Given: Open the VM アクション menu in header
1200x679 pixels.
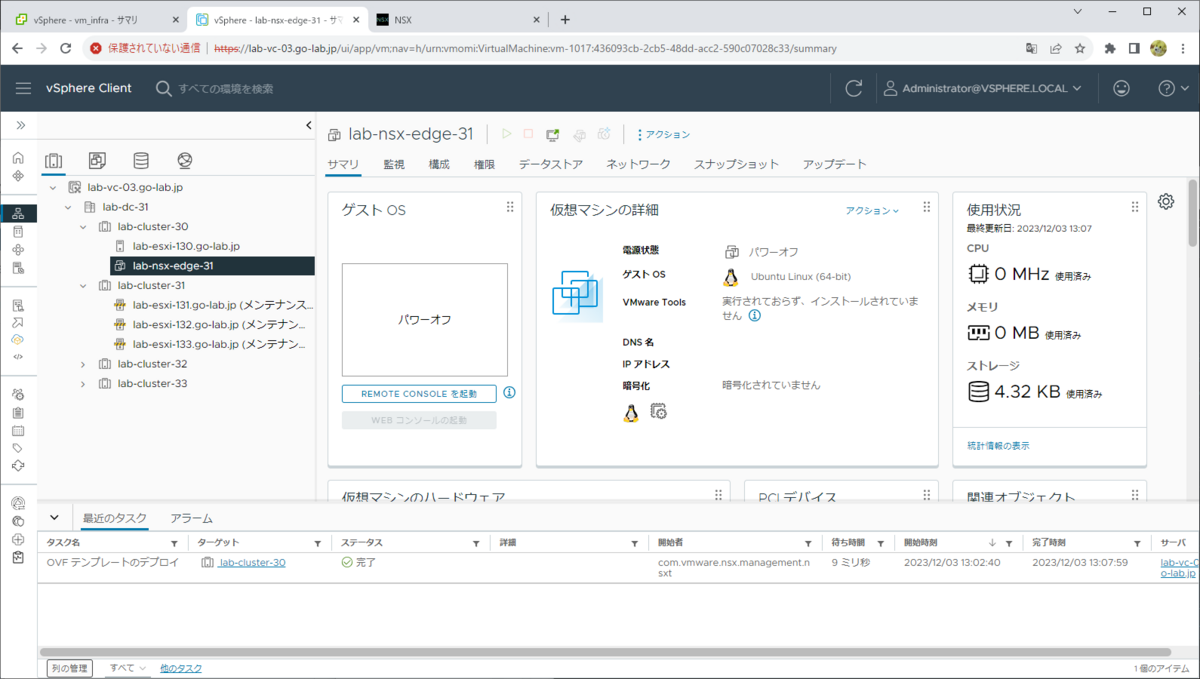Looking at the screenshot, I should [x=664, y=134].
